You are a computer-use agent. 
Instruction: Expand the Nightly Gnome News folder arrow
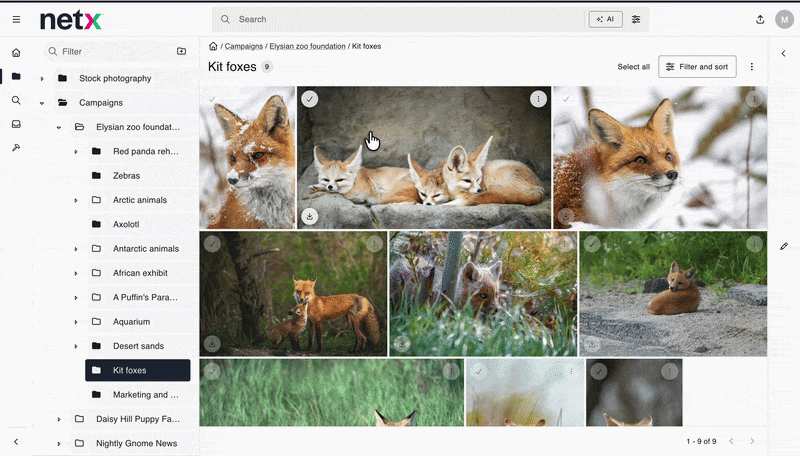[x=59, y=444]
